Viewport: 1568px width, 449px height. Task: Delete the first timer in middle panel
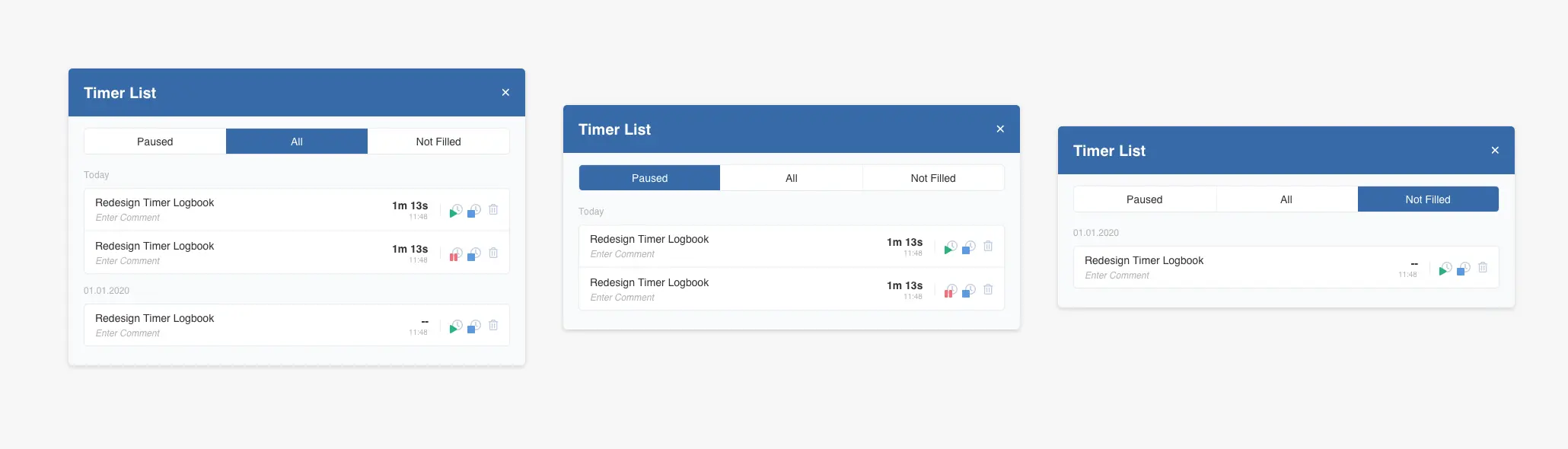pyautogui.click(x=988, y=247)
